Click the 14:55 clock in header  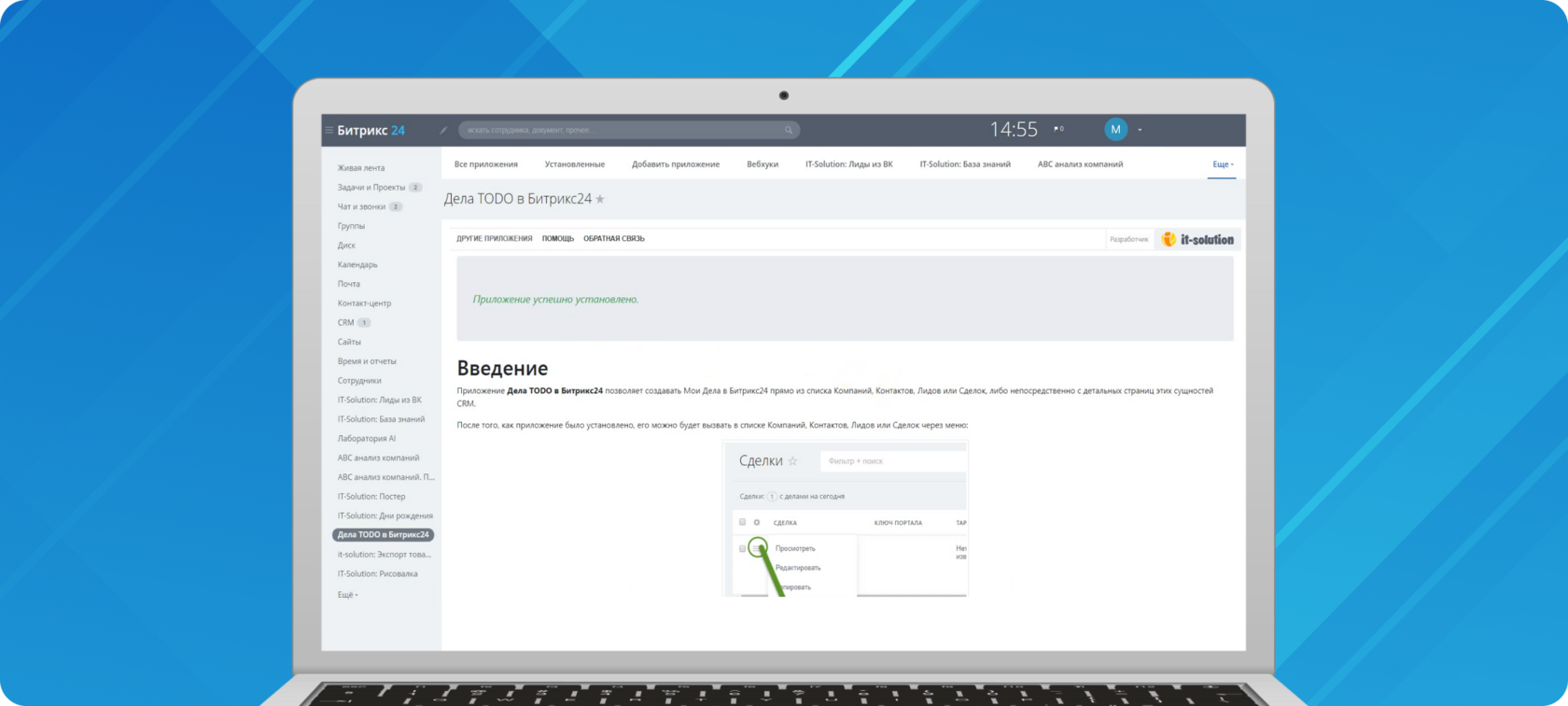coord(1014,130)
